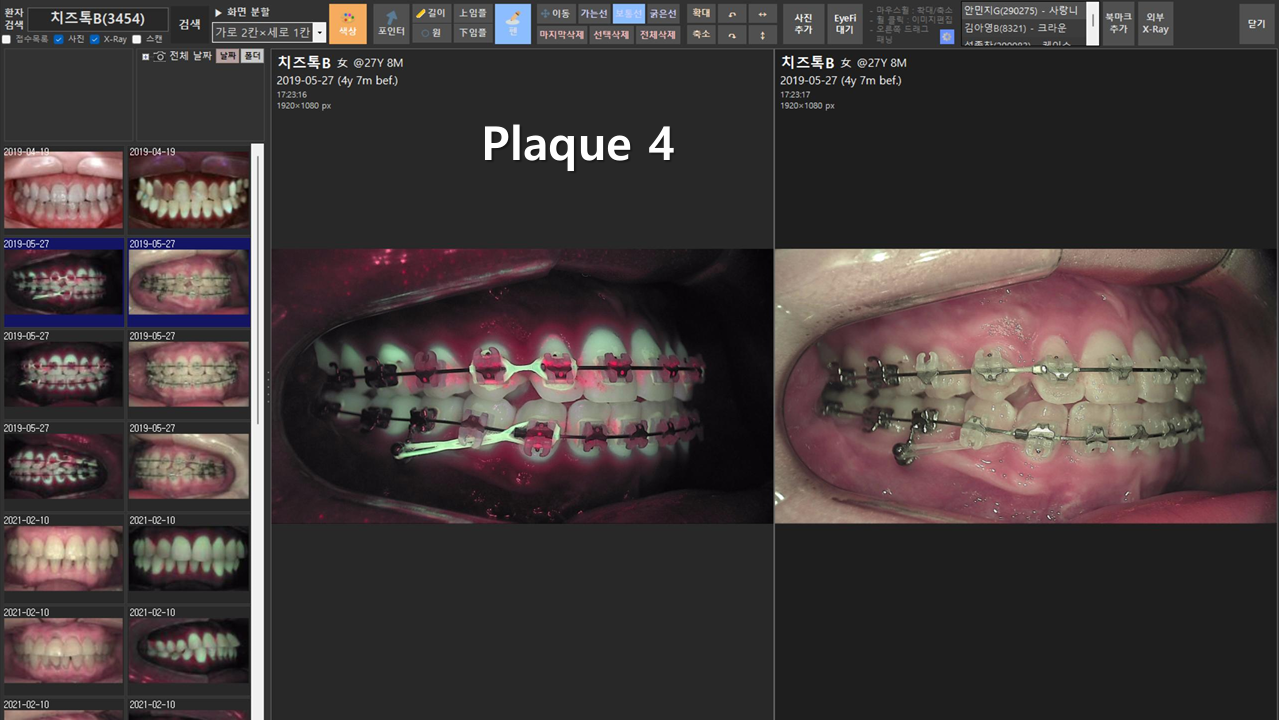Click the camera icon beside 전체 날짜
Image resolution: width=1279 pixels, height=720 pixels.
pyautogui.click(x=160, y=56)
